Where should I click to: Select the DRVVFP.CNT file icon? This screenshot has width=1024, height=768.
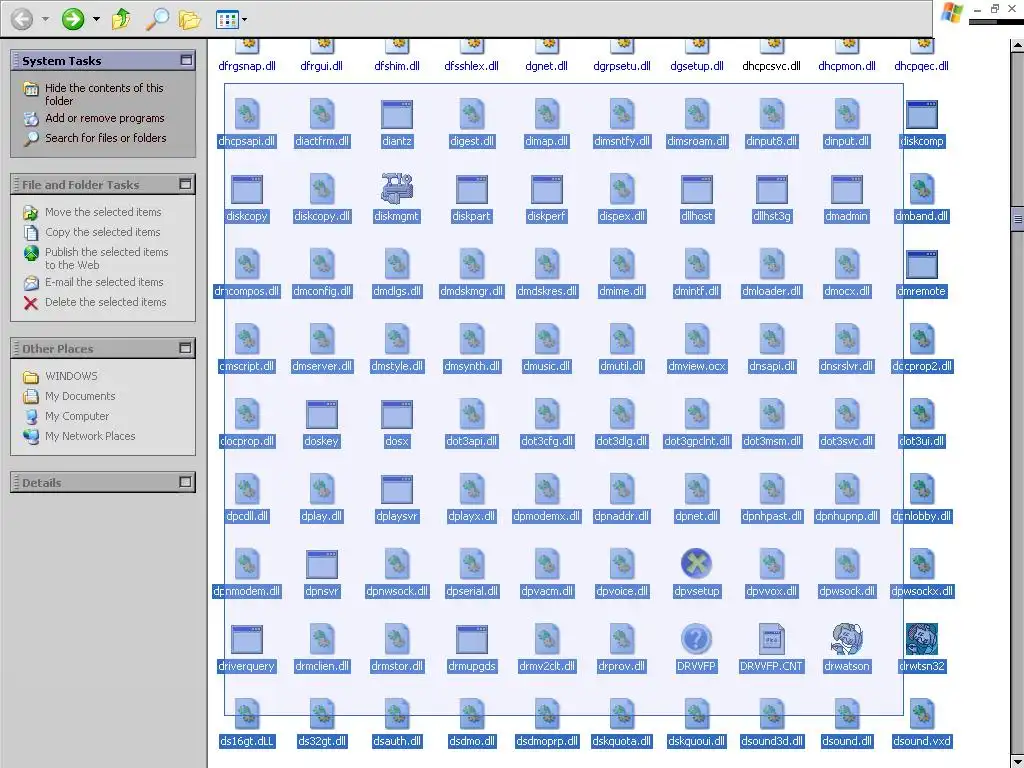point(771,639)
